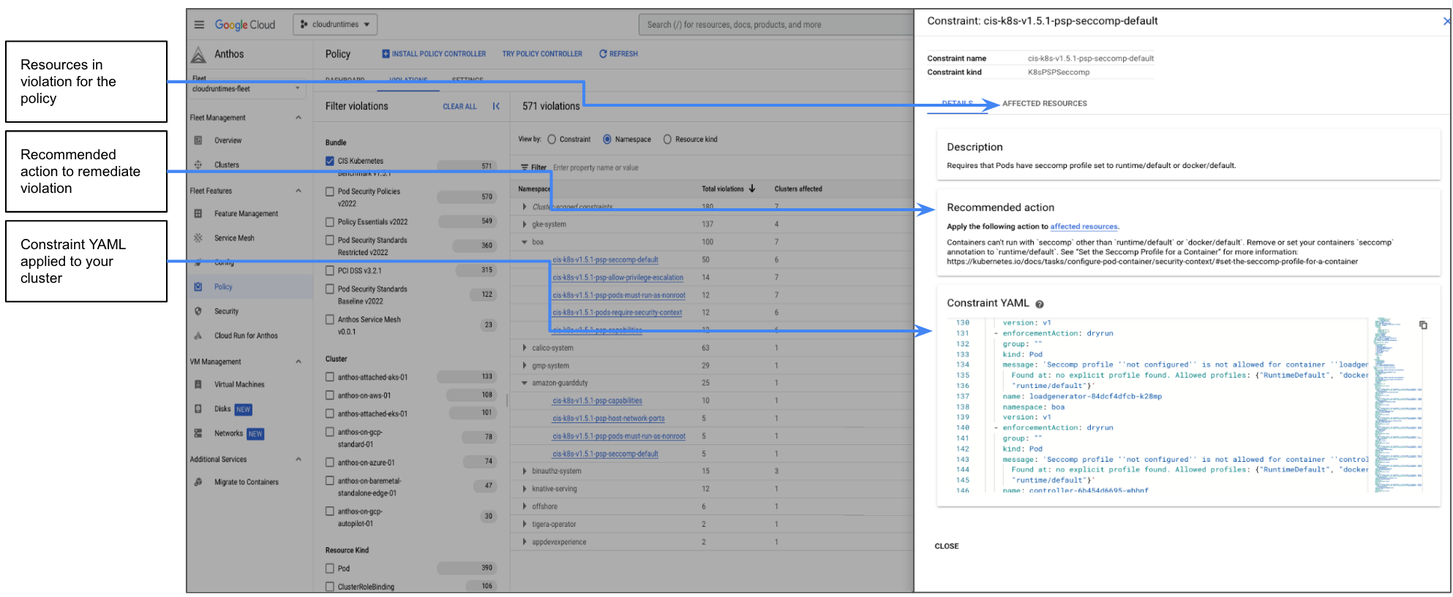Open Networks in the sidebar
Viewport: 1453px width, 597px height.
pyautogui.click(x=228, y=434)
